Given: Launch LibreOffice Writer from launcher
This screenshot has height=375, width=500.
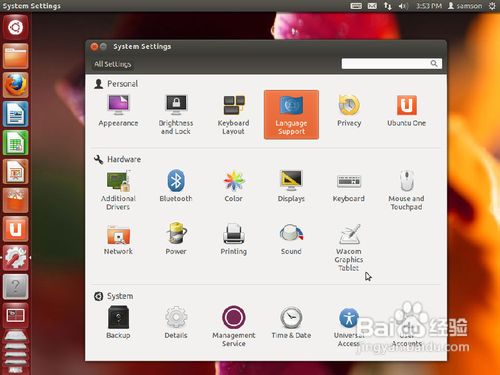Looking at the screenshot, I should click(x=15, y=114).
